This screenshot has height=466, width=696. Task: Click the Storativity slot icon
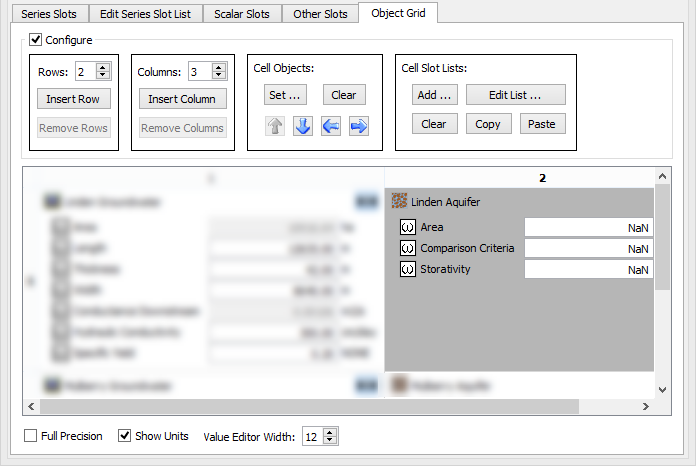tap(408, 269)
